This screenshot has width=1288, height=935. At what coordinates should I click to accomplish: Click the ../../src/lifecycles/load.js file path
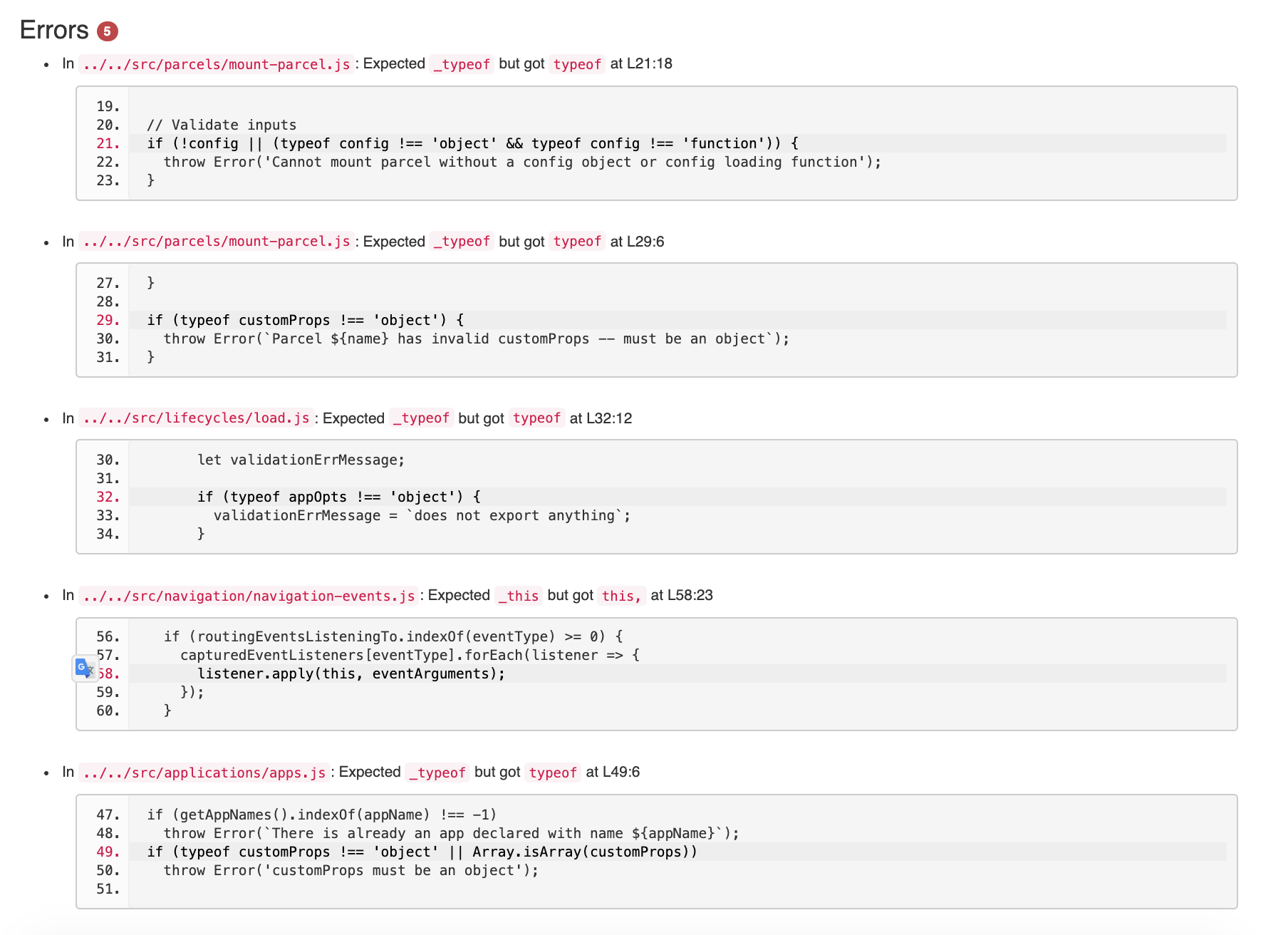pyautogui.click(x=196, y=418)
